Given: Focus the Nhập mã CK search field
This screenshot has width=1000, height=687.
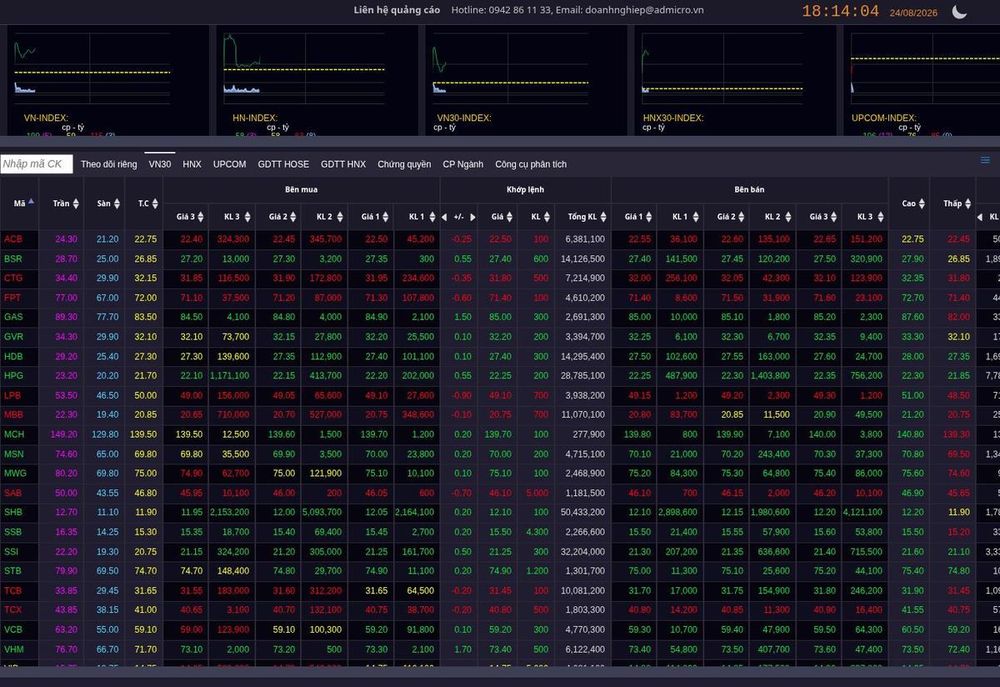Looking at the screenshot, I should [36, 164].
